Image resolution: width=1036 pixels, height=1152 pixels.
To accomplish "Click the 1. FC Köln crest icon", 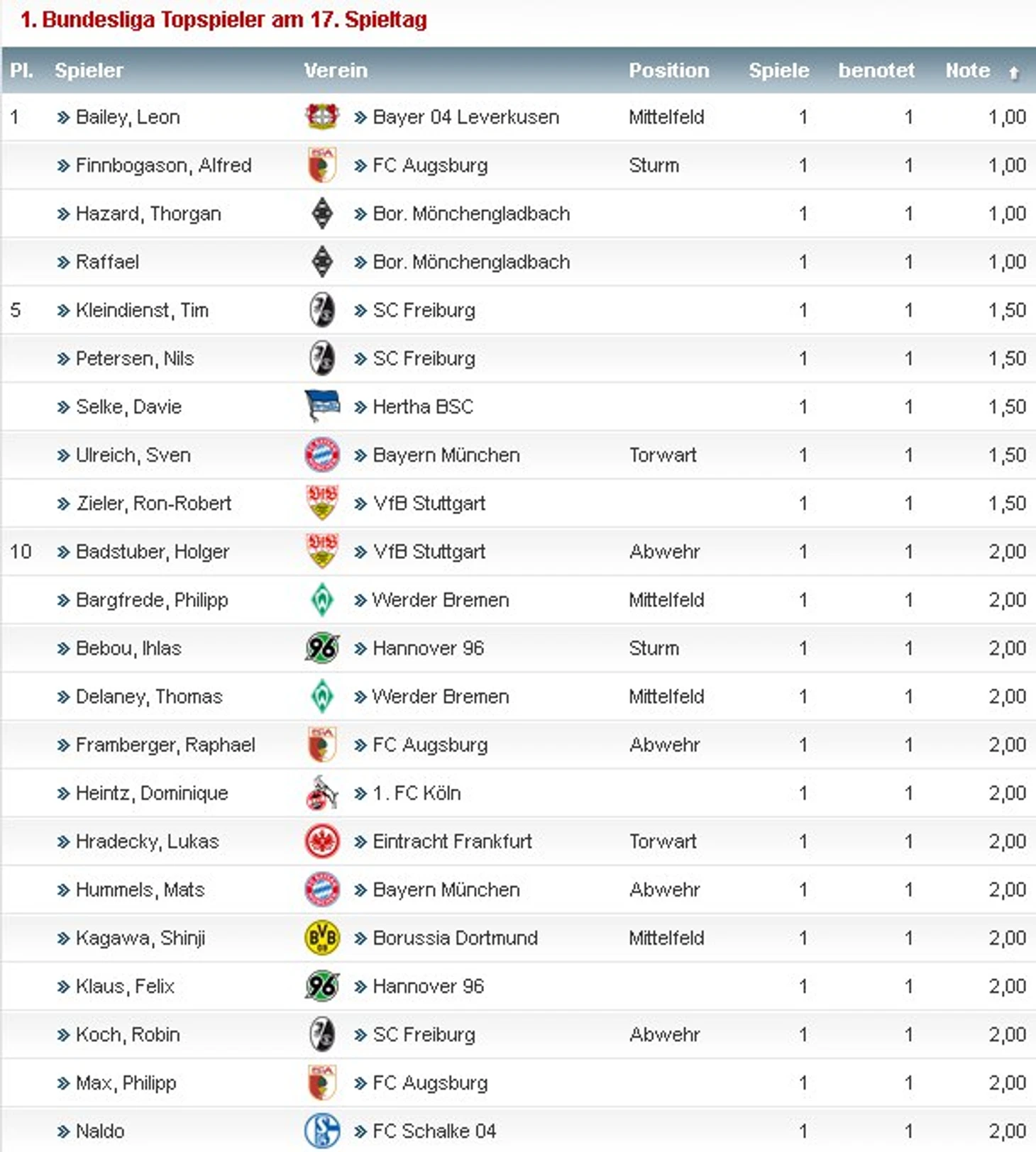I will coord(321,792).
